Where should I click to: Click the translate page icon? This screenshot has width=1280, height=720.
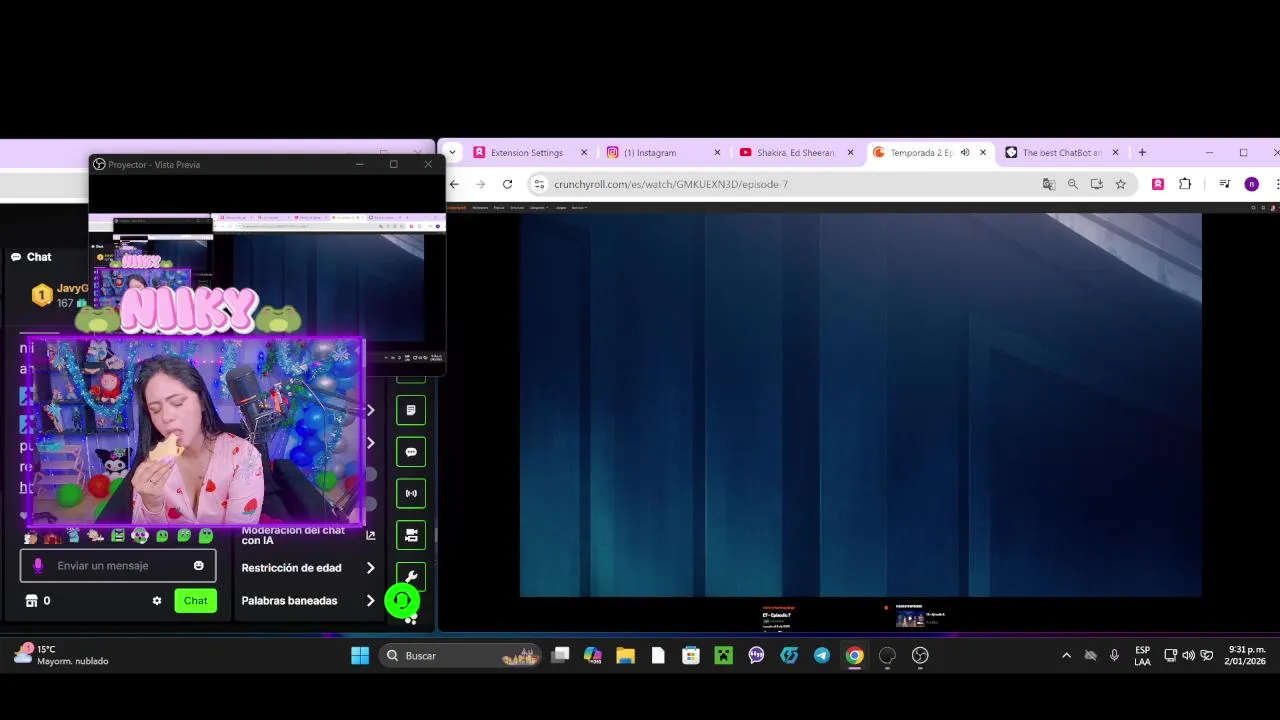[1049, 184]
